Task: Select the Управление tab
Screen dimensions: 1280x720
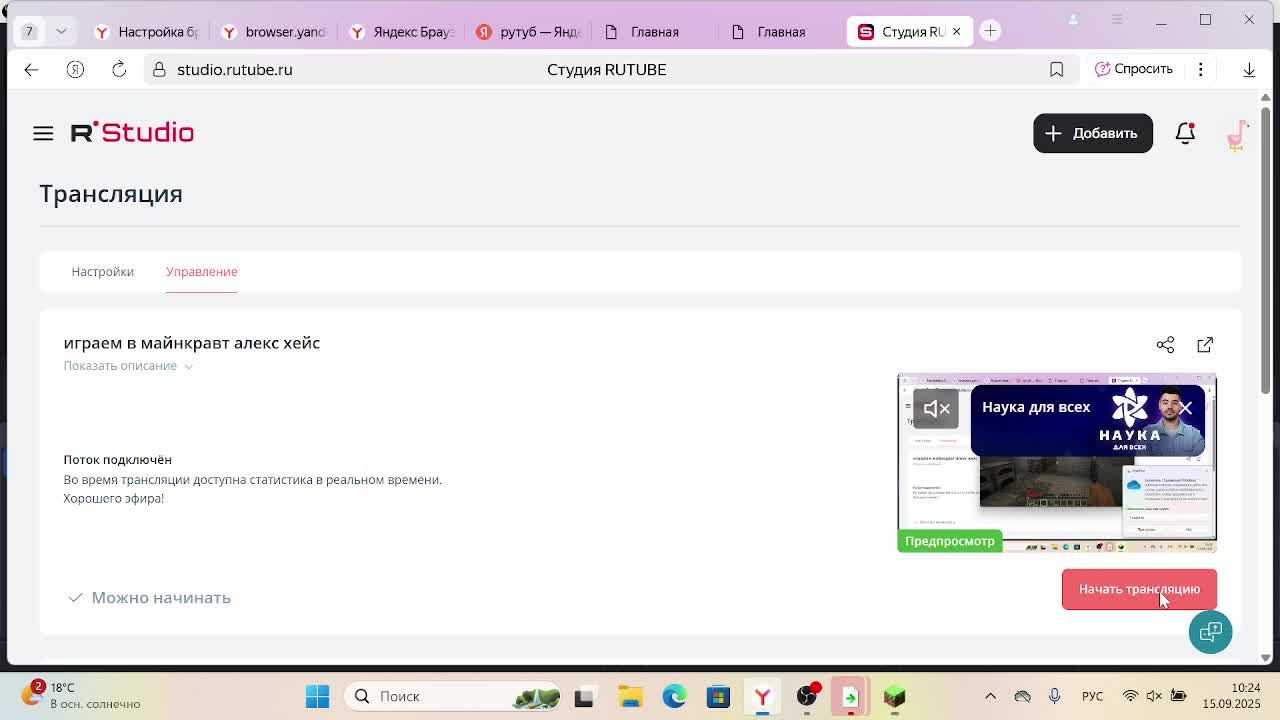Action: click(201, 272)
